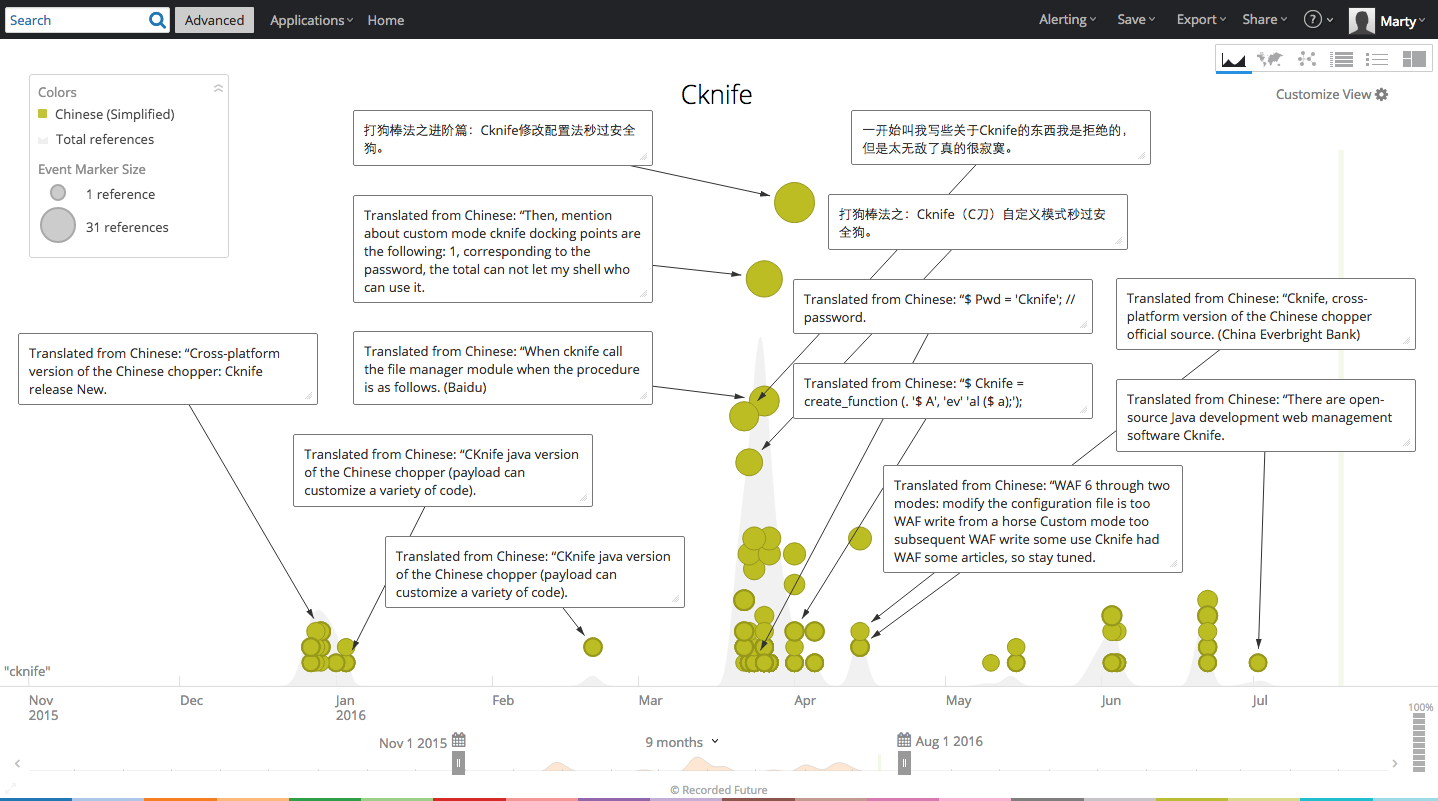
Task: Grab the Aug 1 2016 range slider handle
Action: point(904,763)
